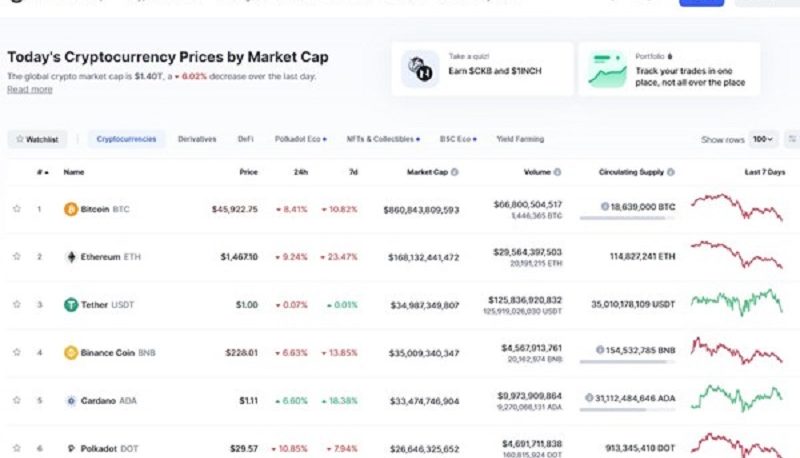Star Ethereum to add to watchlist
This screenshot has height=458, width=800.
coord(17,256)
